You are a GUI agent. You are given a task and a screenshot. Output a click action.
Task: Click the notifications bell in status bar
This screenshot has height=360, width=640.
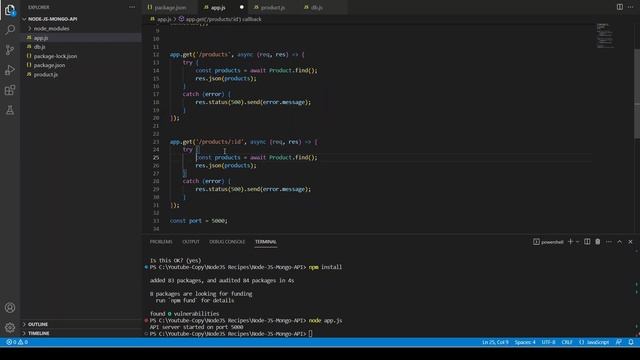pyautogui.click(x=631, y=342)
